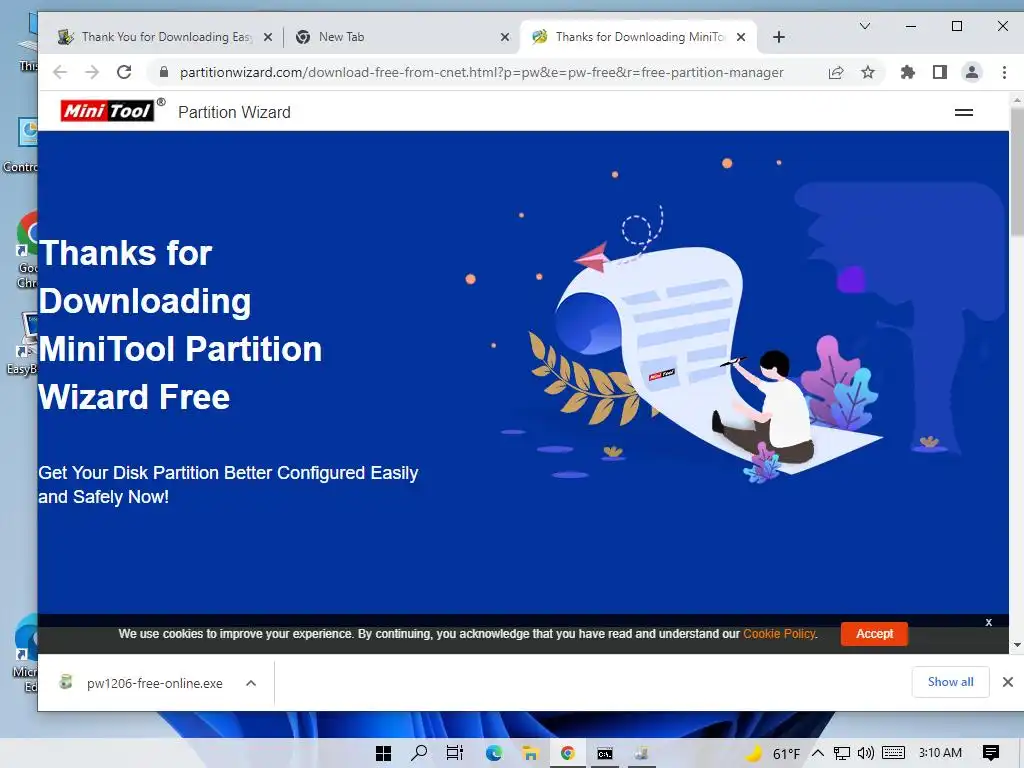View site info via the padlock icon
This screenshot has height=768, width=1024.
click(x=165, y=72)
